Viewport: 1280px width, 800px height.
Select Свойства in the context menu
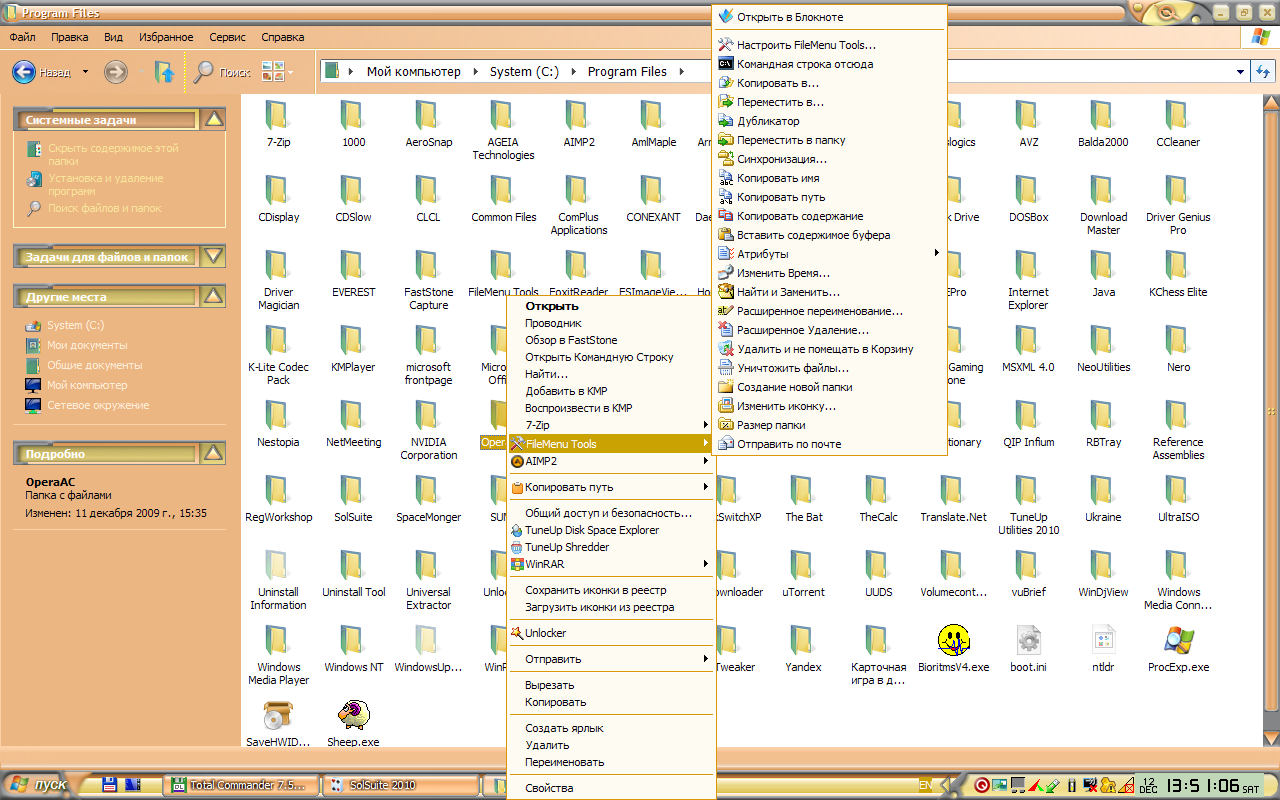[549, 788]
